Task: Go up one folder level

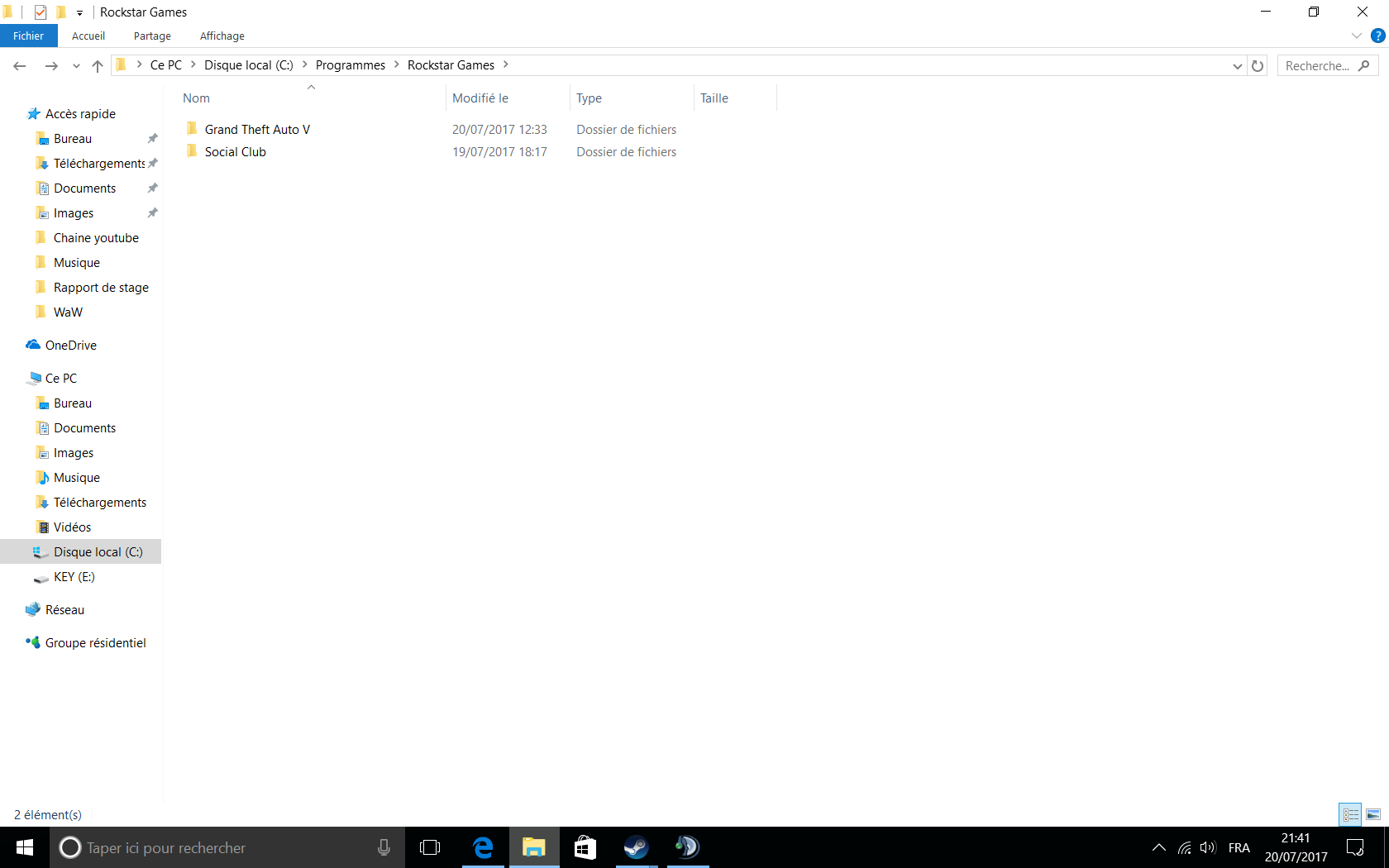Action: pos(98,66)
